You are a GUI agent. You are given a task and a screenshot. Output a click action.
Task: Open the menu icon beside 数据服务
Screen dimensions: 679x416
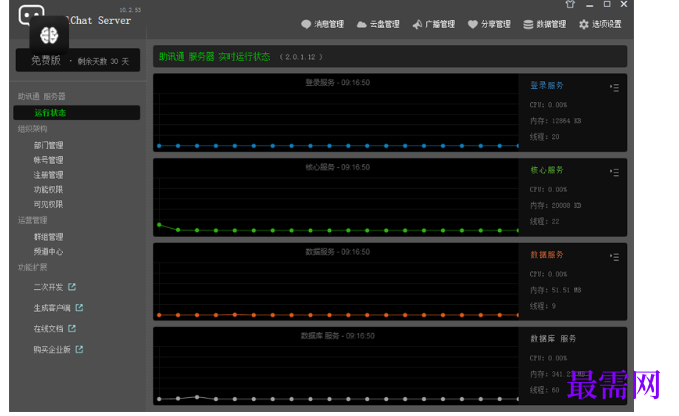coord(614,257)
